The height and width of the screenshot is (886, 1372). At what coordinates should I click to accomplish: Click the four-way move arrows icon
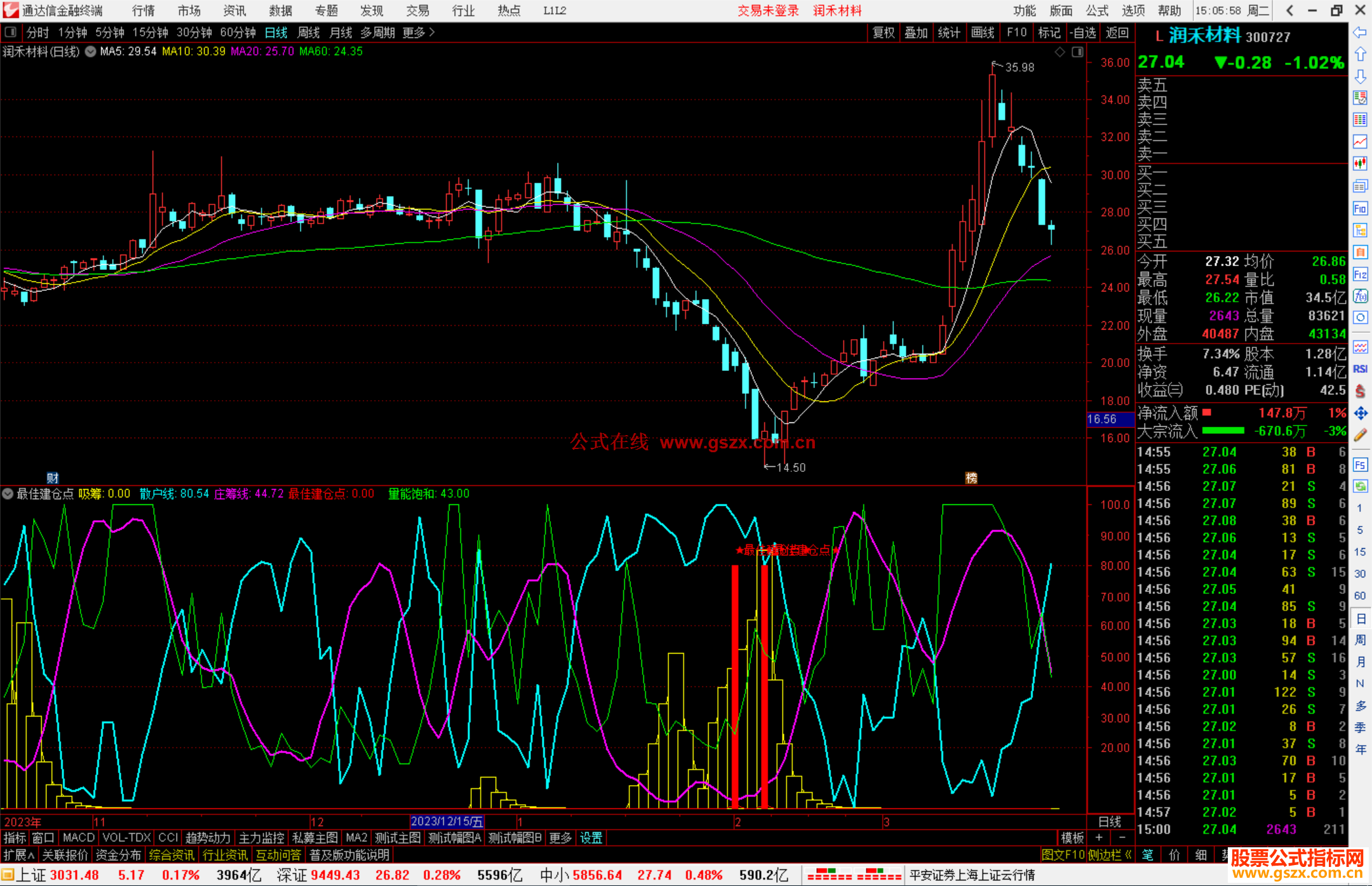1360,413
